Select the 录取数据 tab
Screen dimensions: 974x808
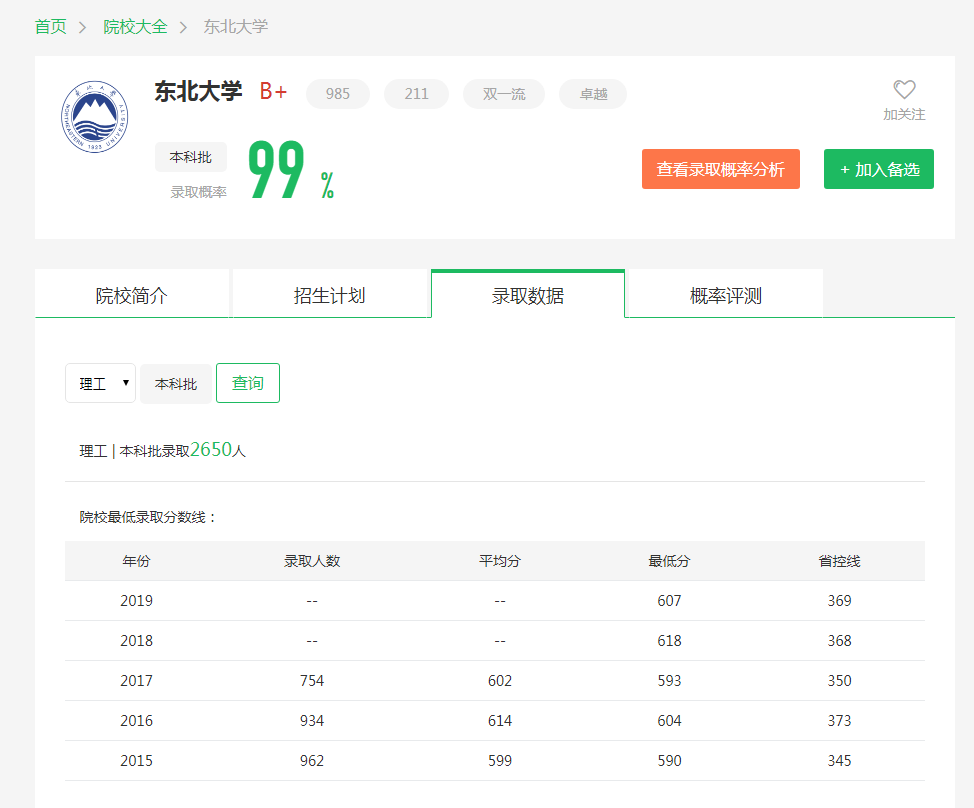(x=528, y=295)
